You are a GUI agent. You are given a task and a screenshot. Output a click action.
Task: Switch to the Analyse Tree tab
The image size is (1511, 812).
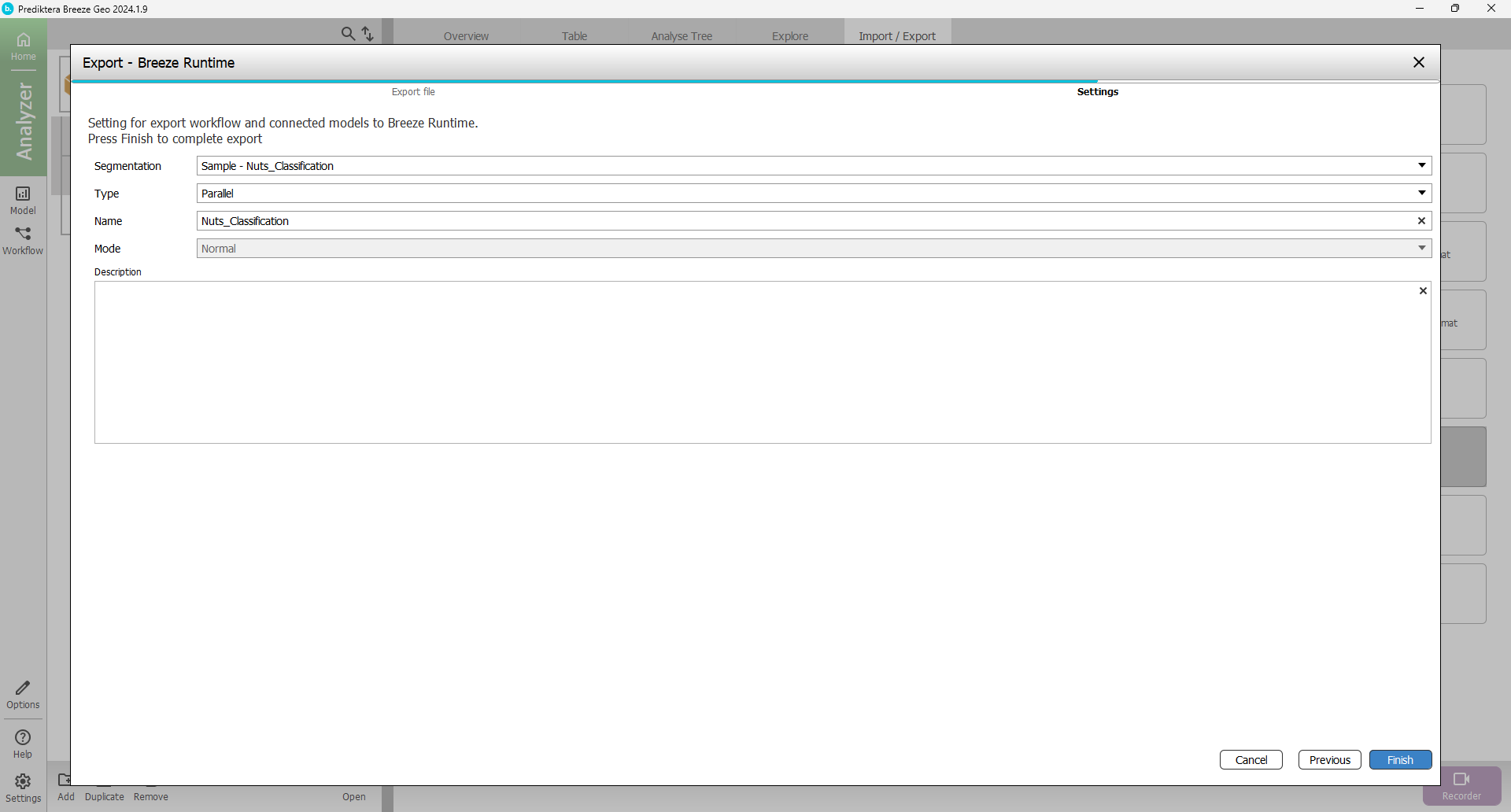click(x=682, y=36)
